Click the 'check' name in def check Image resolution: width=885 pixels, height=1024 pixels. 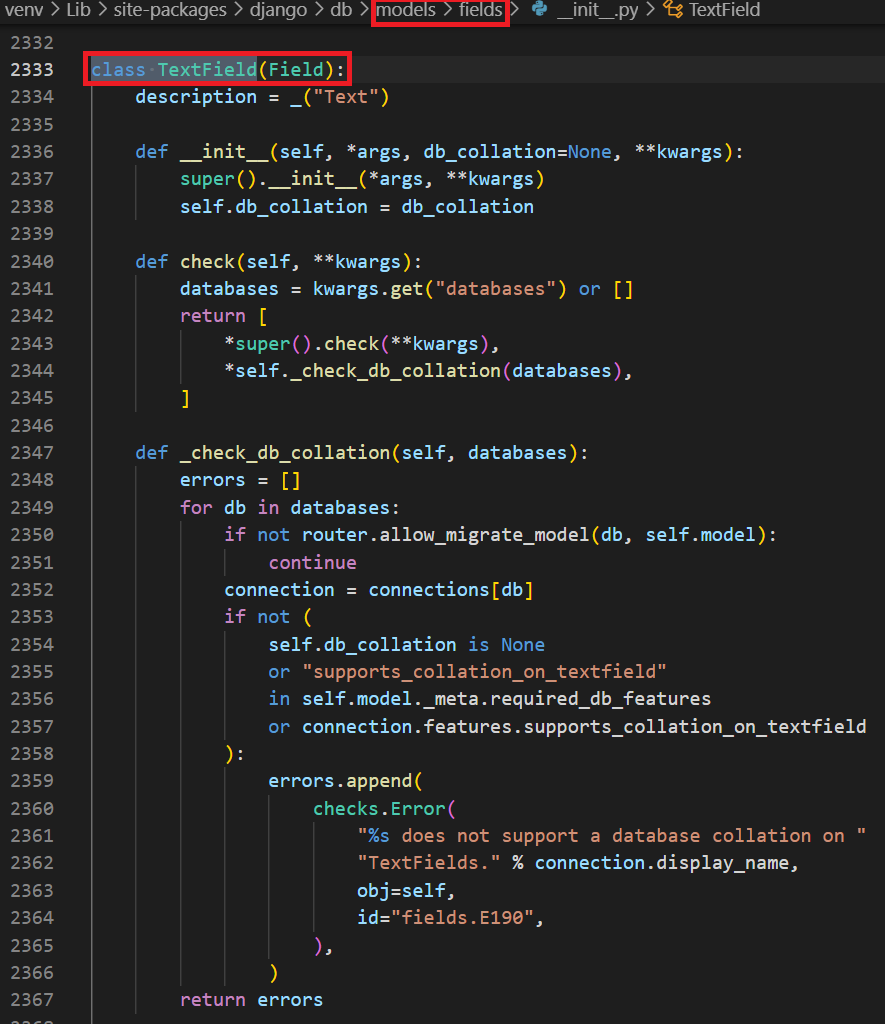(x=207, y=261)
